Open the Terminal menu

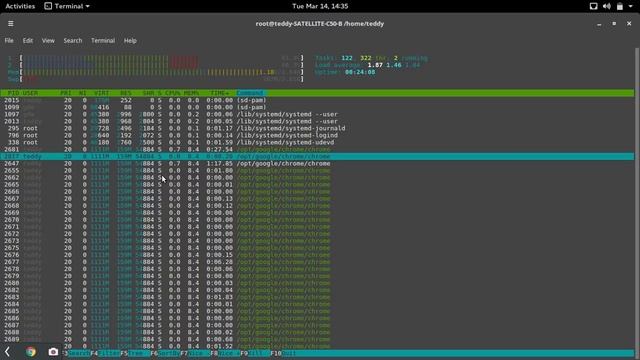tap(103, 40)
